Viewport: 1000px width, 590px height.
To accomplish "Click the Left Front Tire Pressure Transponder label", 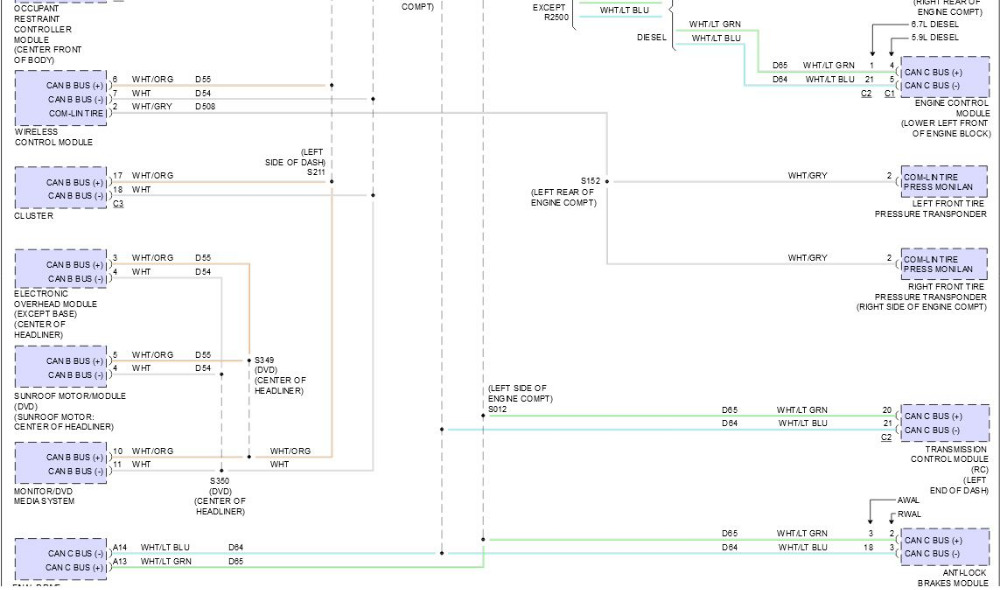I will point(930,209).
